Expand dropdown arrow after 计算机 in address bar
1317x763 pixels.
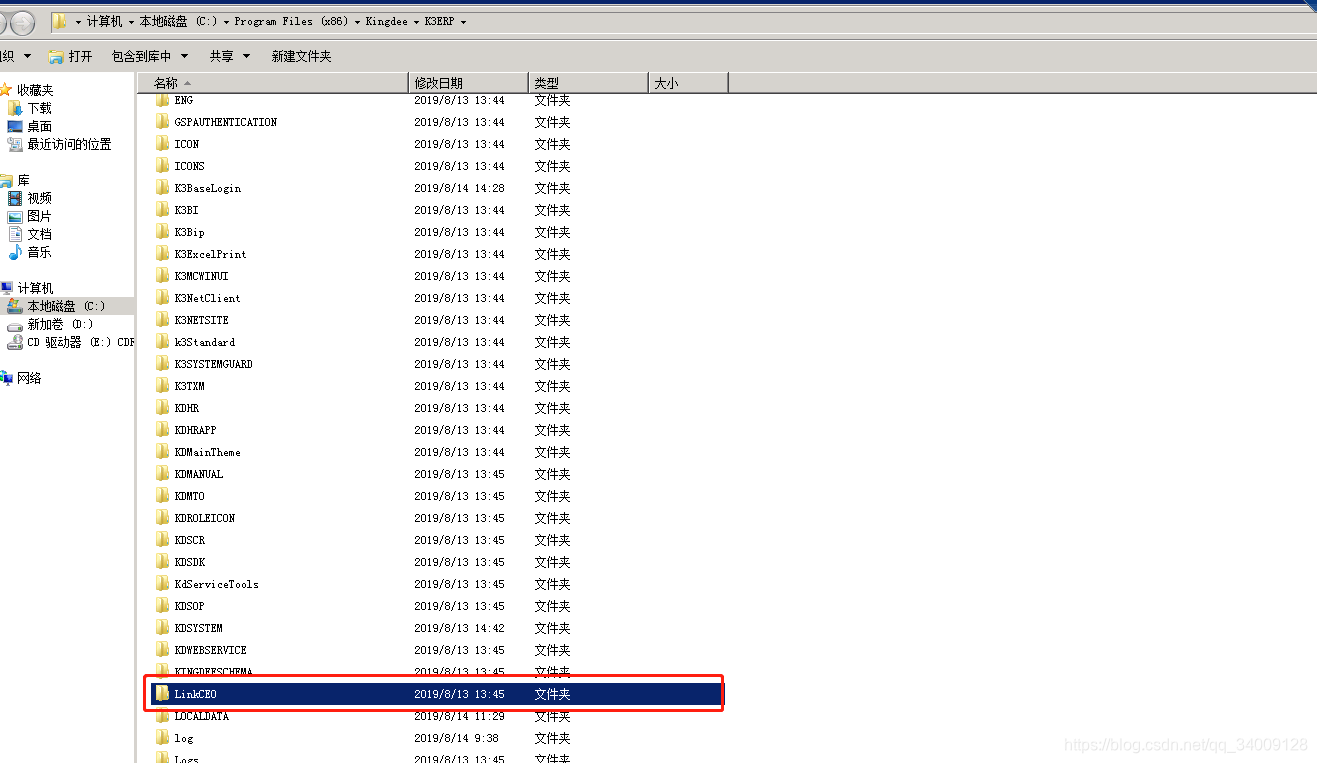132,21
